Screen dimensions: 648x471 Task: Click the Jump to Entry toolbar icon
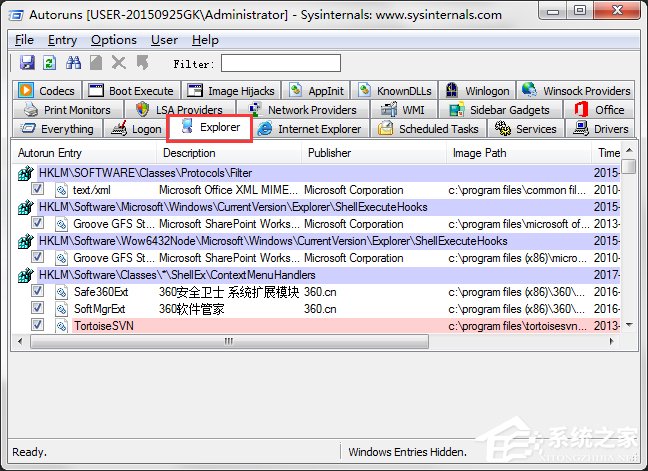[142, 63]
